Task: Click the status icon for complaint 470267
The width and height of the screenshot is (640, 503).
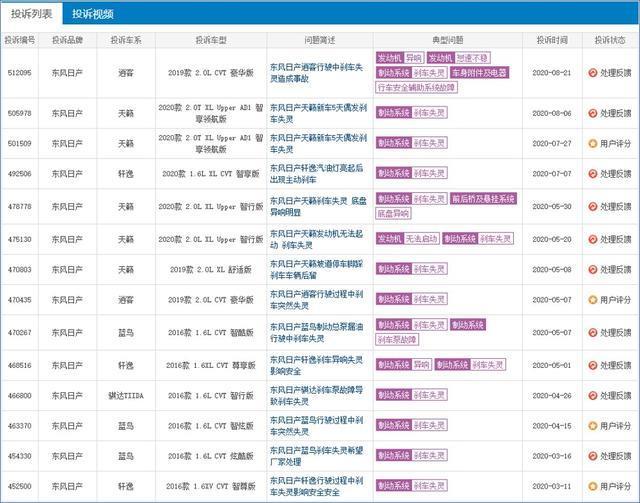Action: (x=593, y=333)
